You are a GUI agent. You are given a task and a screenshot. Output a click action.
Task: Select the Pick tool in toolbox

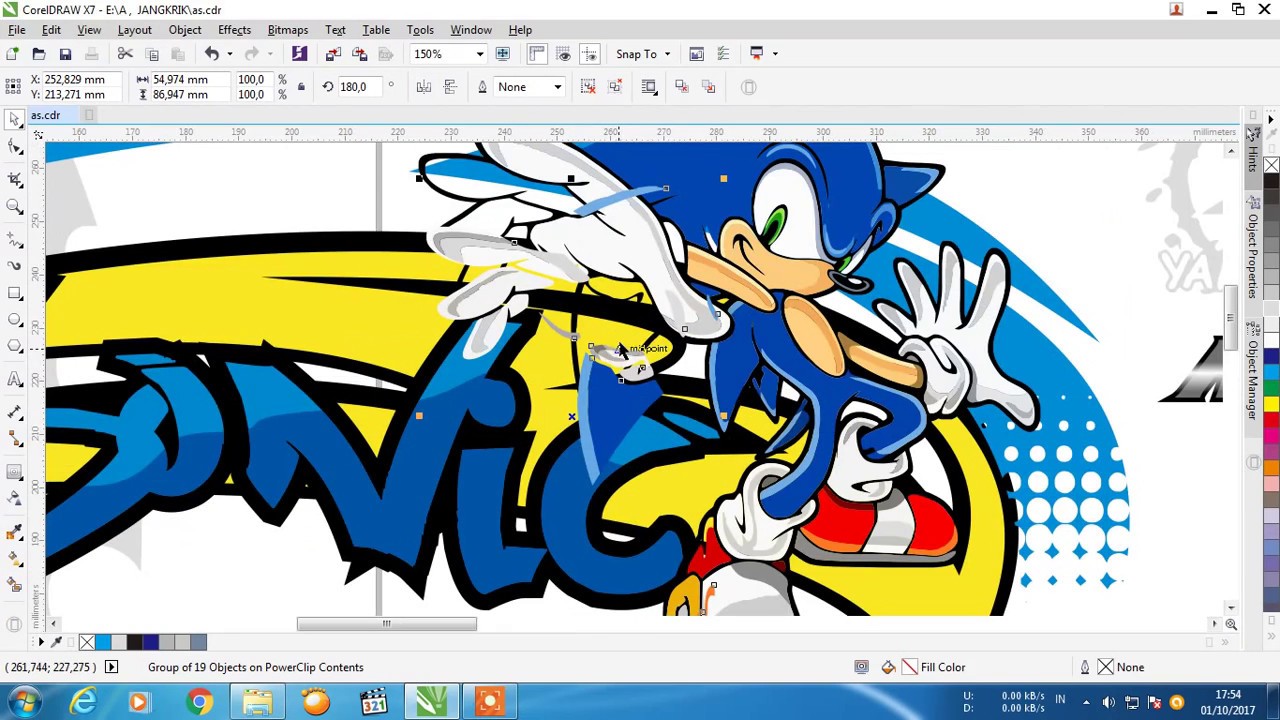15,119
